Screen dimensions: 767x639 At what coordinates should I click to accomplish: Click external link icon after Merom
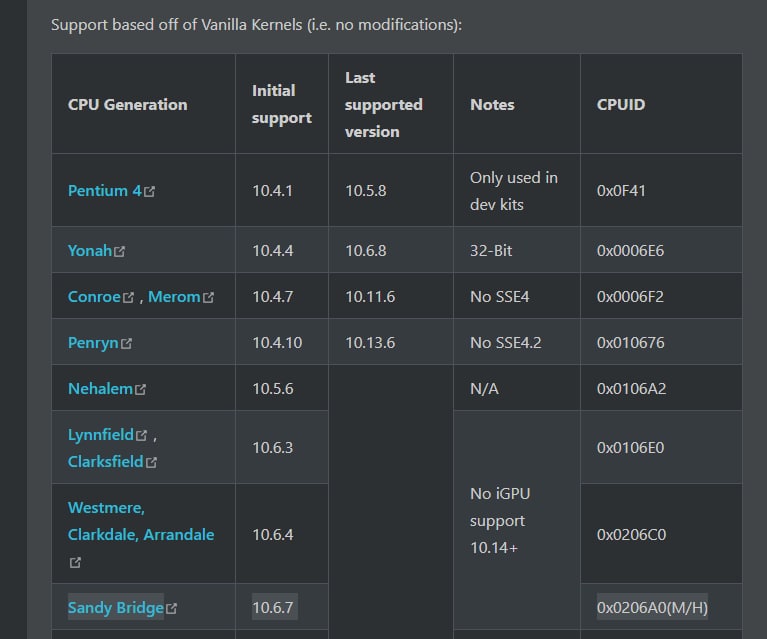(209, 298)
